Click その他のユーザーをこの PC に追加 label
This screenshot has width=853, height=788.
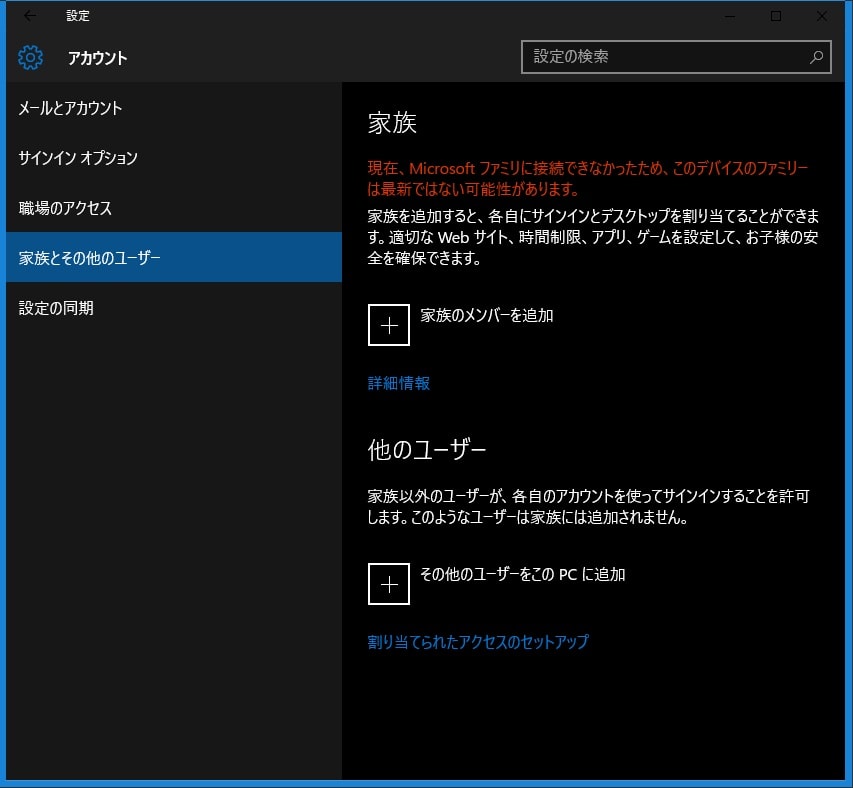click(x=522, y=574)
